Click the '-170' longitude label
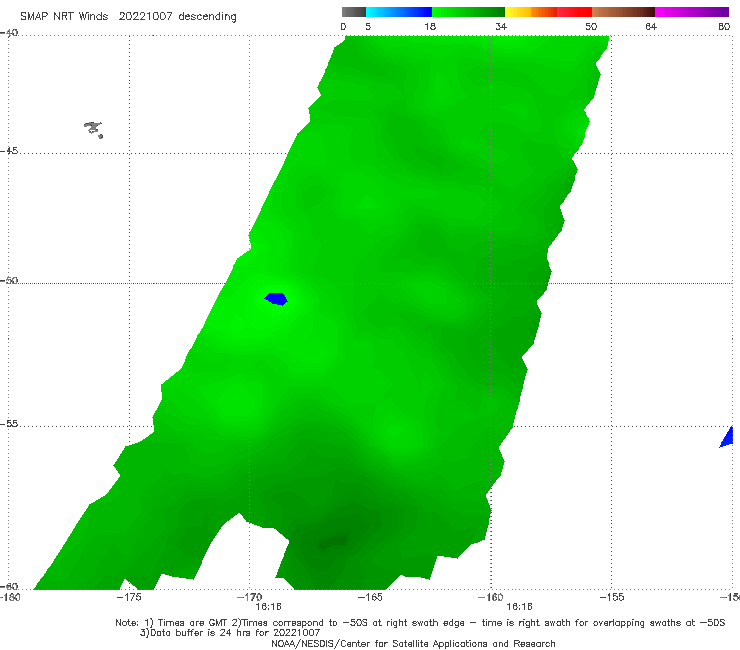 click(x=250, y=597)
